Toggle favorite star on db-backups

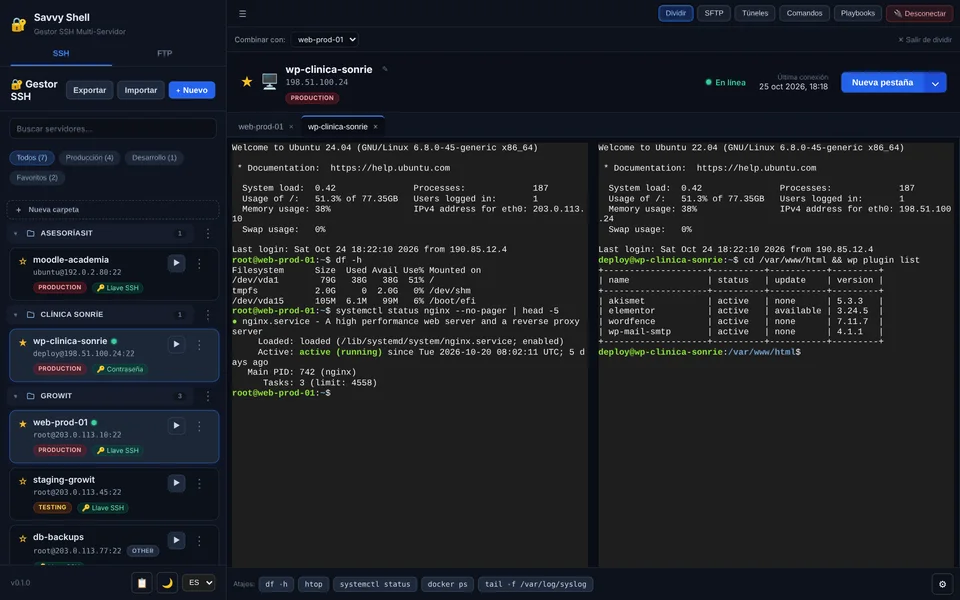tap(23, 539)
